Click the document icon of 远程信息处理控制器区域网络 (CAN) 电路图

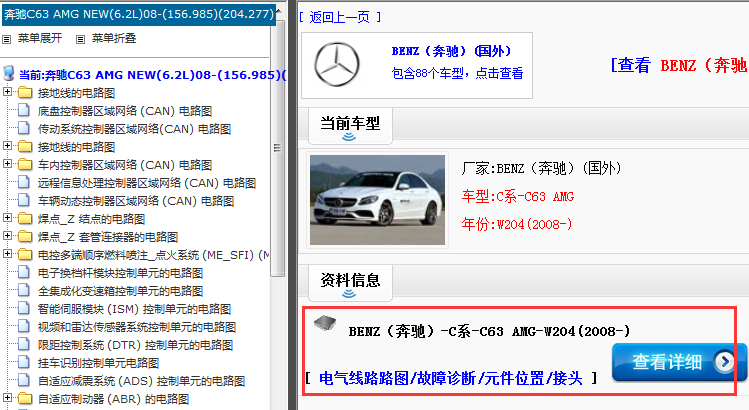(x=24, y=182)
